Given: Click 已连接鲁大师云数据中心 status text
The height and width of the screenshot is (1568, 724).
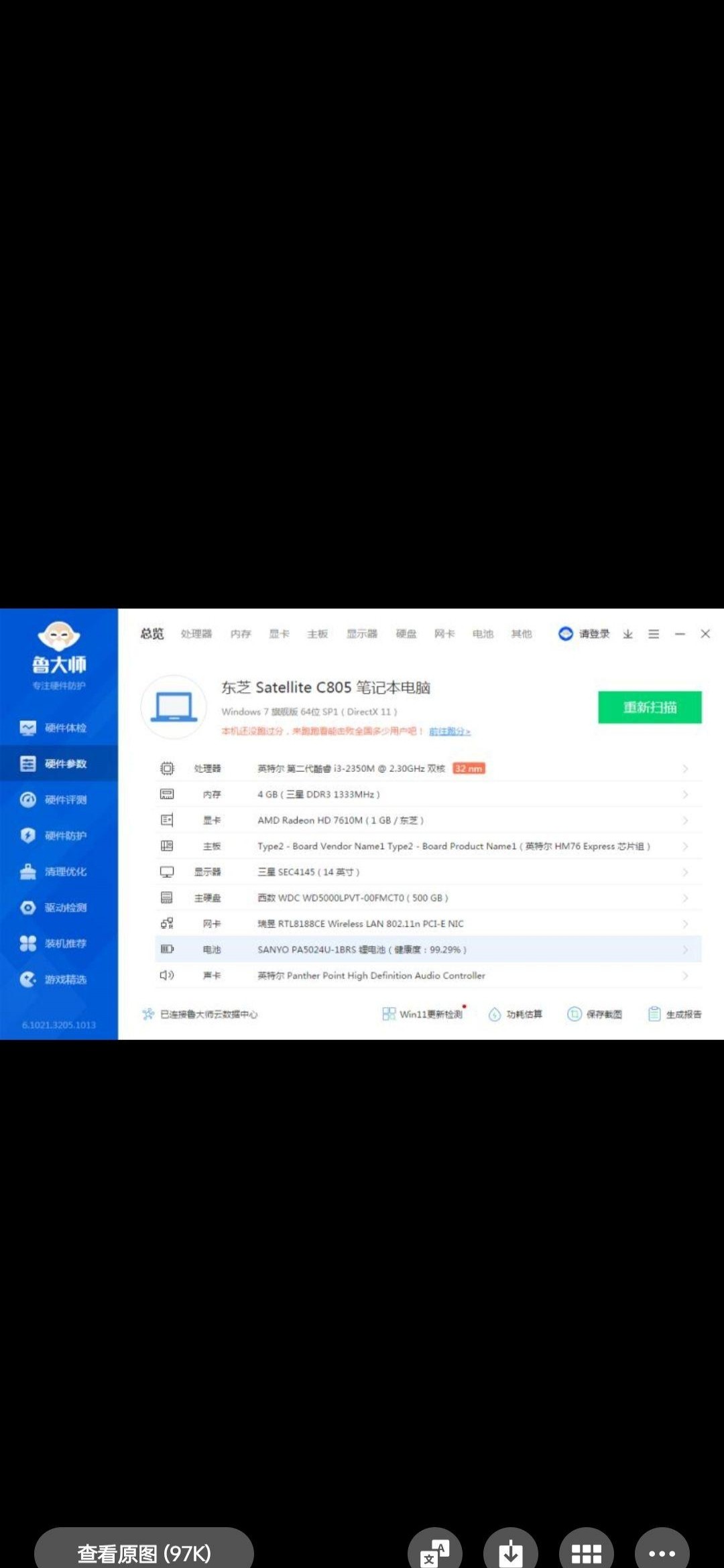Looking at the screenshot, I should tap(208, 1015).
